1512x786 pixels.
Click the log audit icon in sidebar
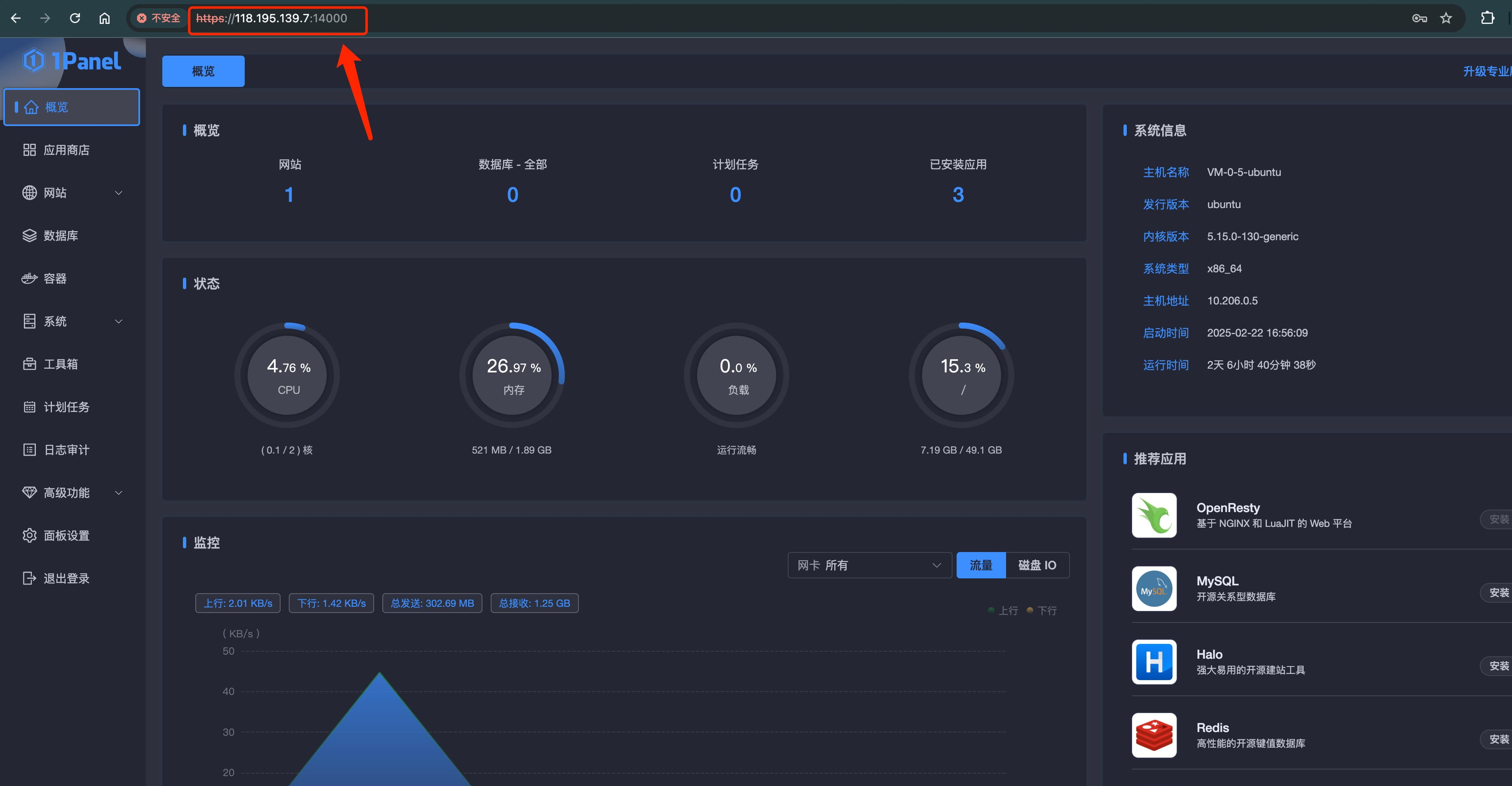tap(29, 450)
